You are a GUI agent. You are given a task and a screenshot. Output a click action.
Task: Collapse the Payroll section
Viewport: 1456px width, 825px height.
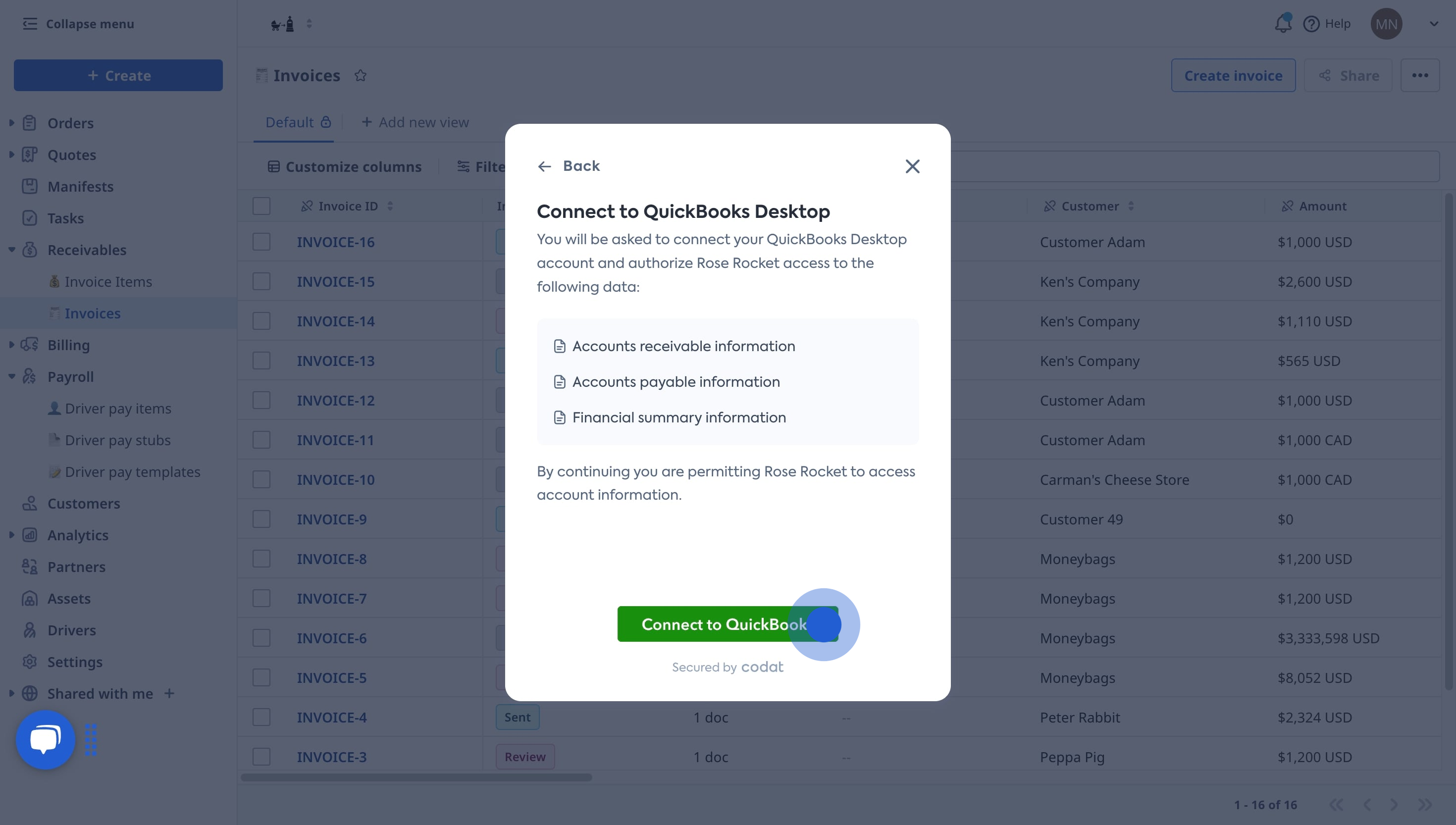pyautogui.click(x=11, y=376)
